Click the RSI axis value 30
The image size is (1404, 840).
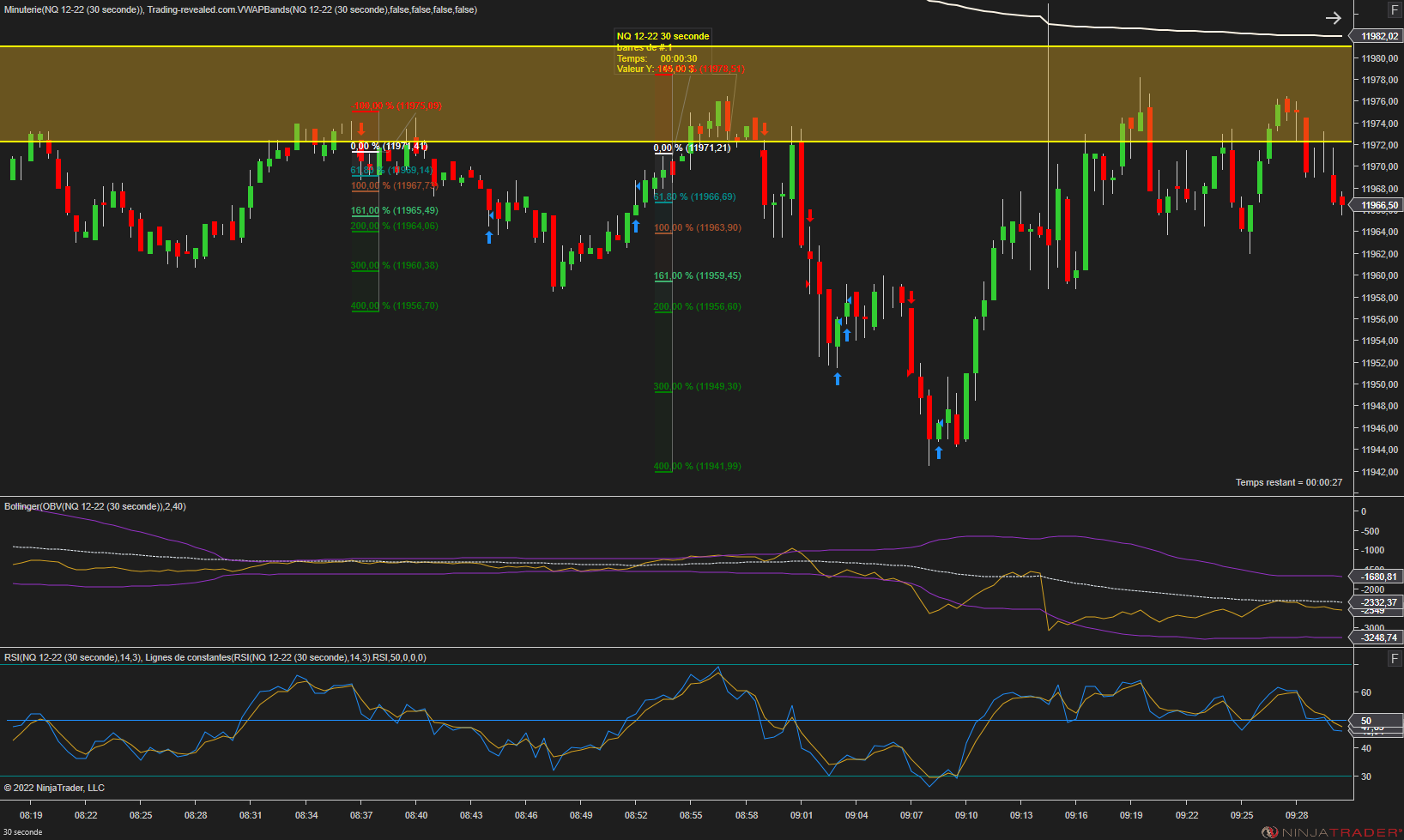[x=1366, y=777]
